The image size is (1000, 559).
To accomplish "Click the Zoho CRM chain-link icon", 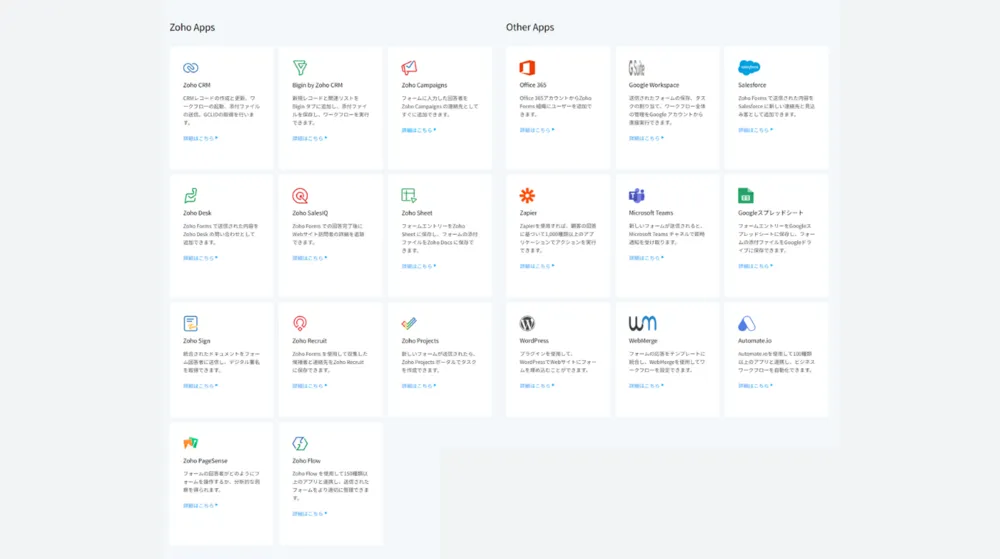I will pos(191,68).
